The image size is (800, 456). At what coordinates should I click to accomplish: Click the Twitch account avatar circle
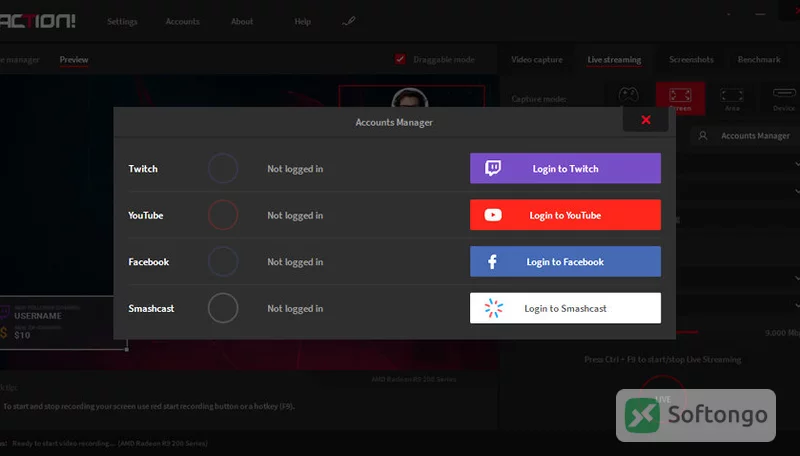(x=223, y=168)
